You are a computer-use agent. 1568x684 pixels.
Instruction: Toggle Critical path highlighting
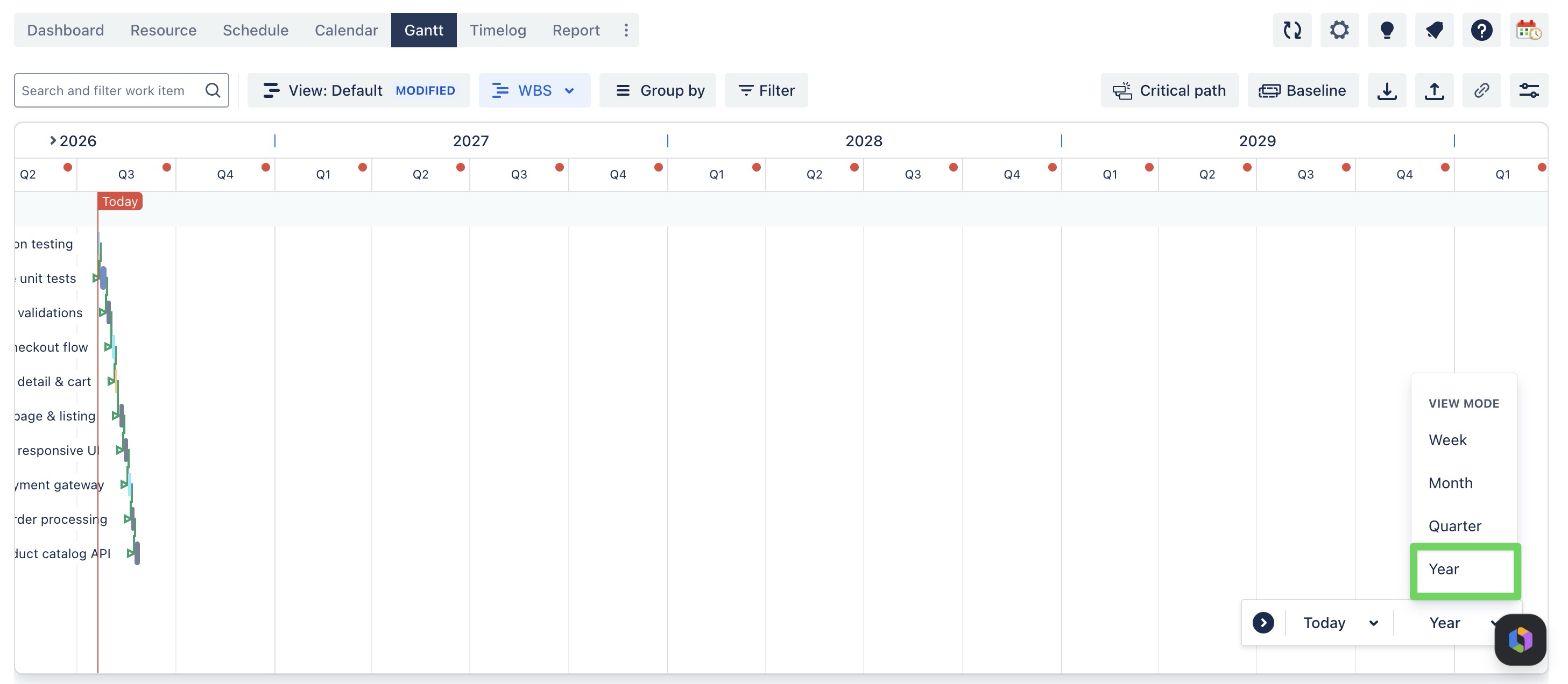1169,90
